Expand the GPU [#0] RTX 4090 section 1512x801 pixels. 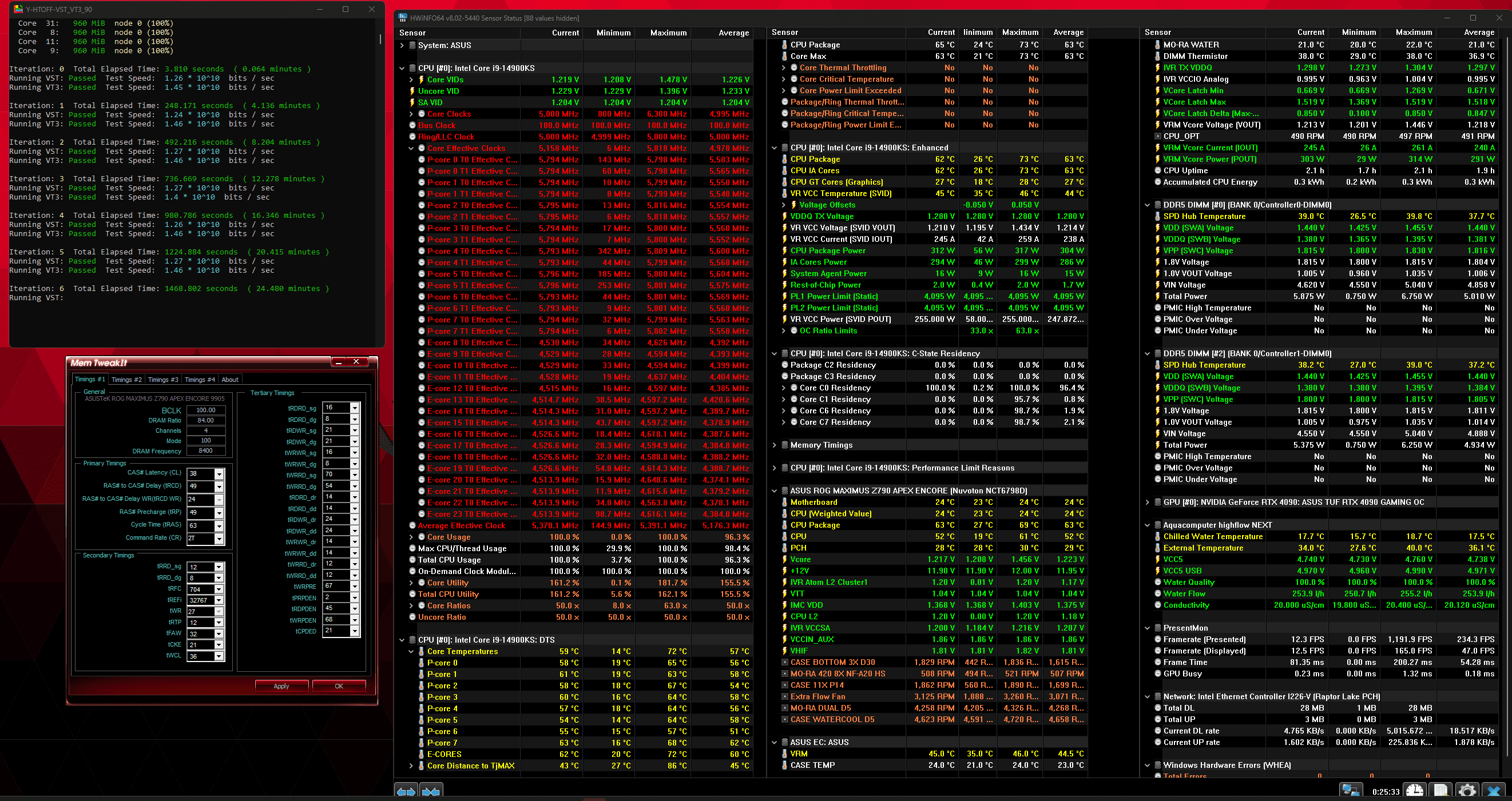1147,503
